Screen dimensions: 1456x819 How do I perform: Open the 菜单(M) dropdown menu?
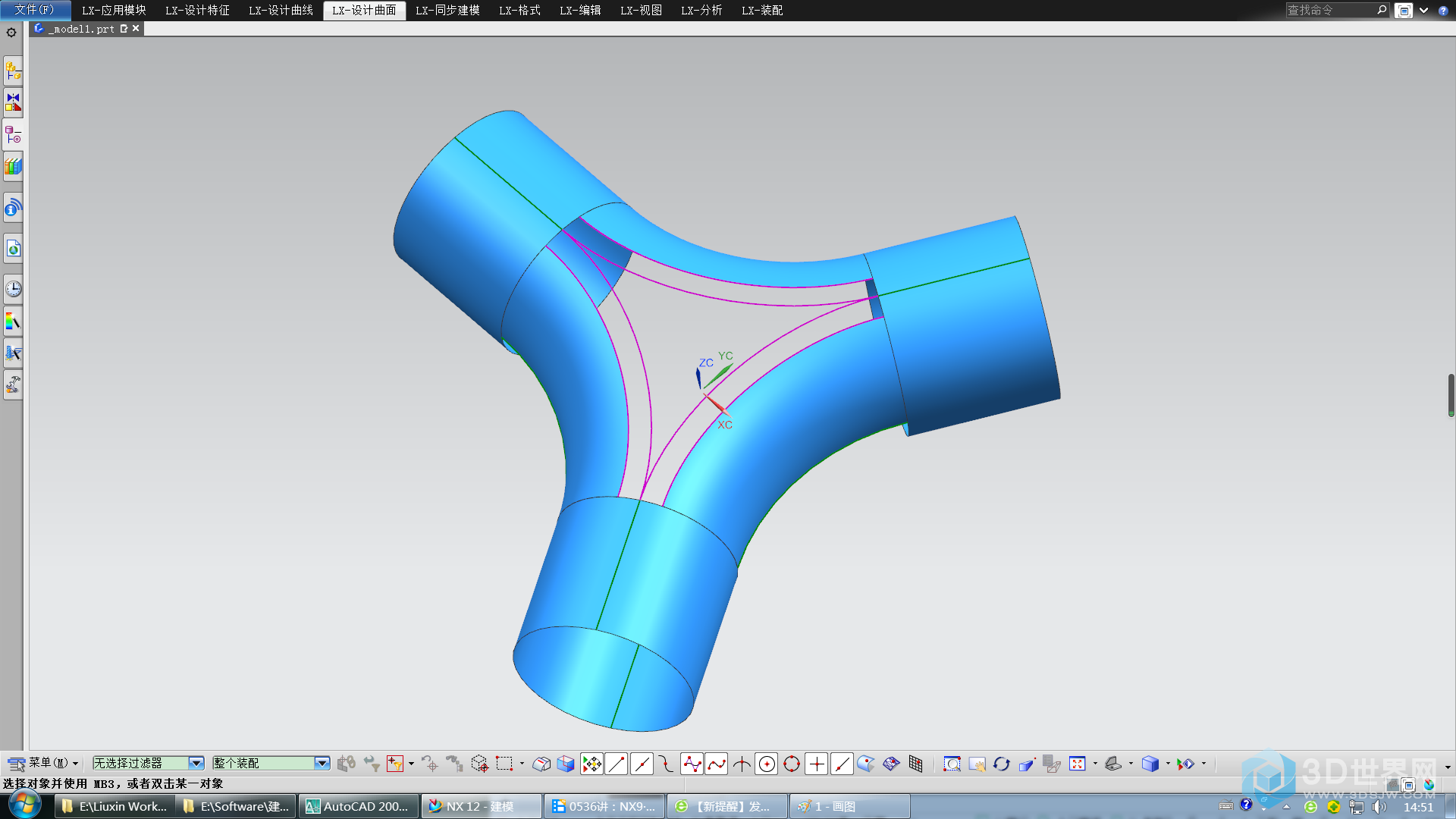tap(44, 763)
